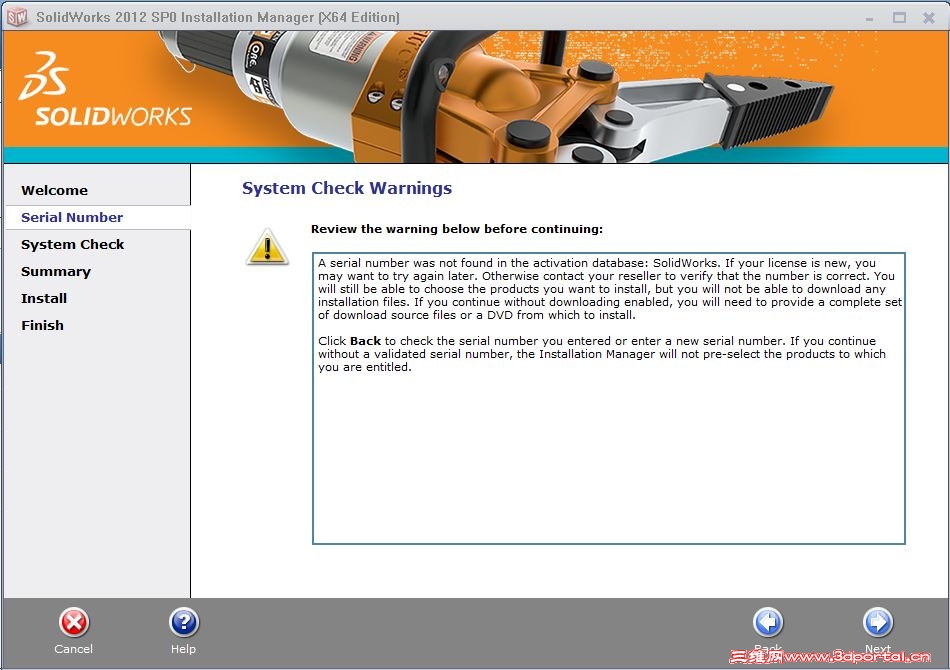Click the red Cancel icon

click(74, 623)
